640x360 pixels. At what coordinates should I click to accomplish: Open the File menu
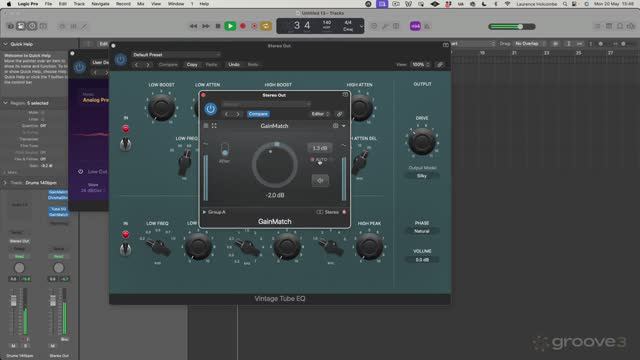[x=48, y=4]
